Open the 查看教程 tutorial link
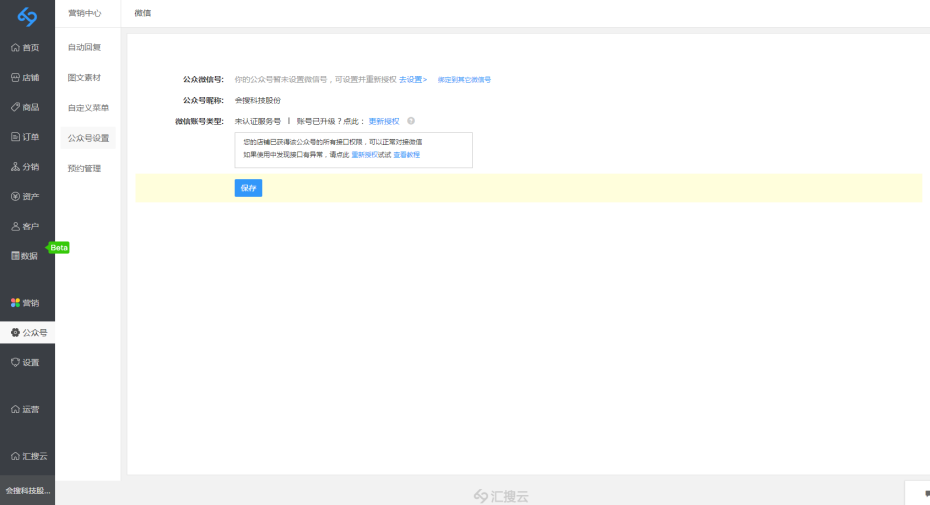This screenshot has width=930, height=505. [406, 155]
